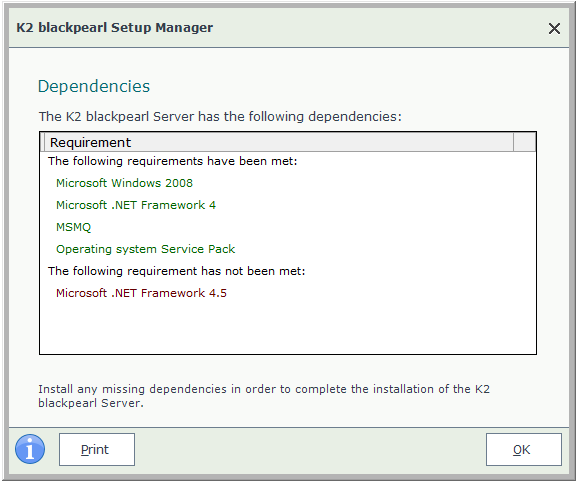
Task: Click the blue information icon
Action: click(30, 449)
